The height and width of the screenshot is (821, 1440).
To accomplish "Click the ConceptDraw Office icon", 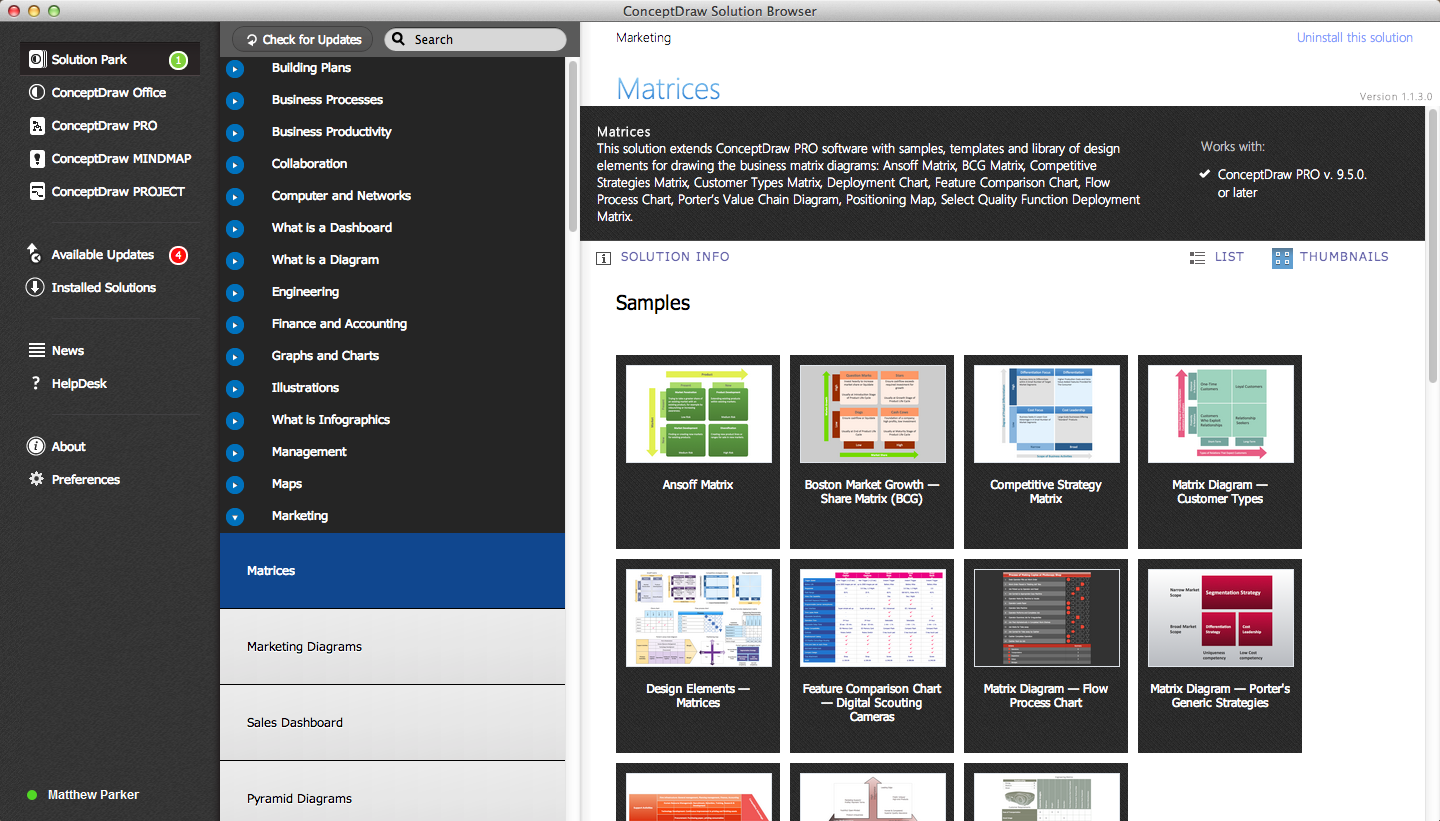I will pos(37,92).
